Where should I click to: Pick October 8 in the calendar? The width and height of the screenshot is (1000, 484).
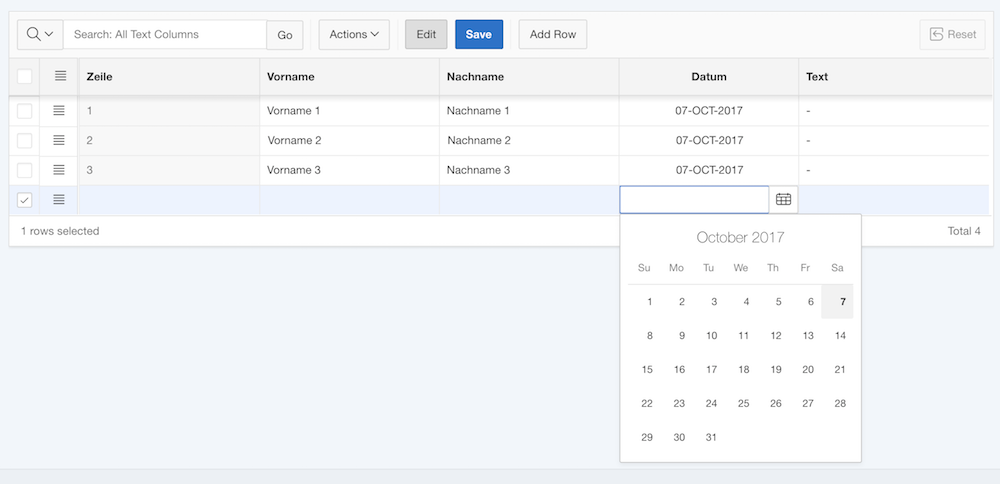644,335
